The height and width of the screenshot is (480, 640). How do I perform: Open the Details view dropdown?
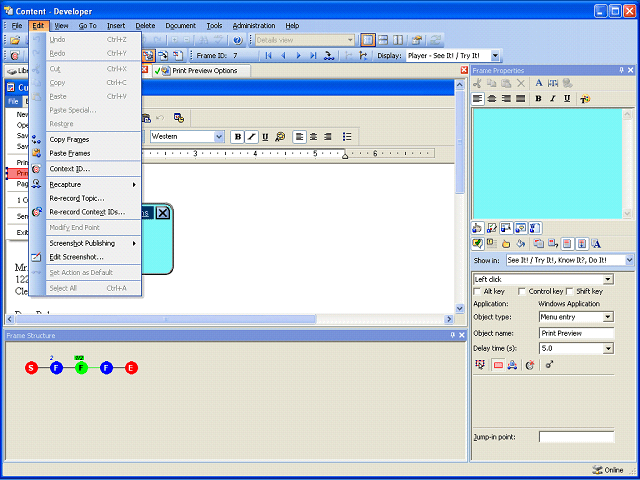click(x=350, y=40)
